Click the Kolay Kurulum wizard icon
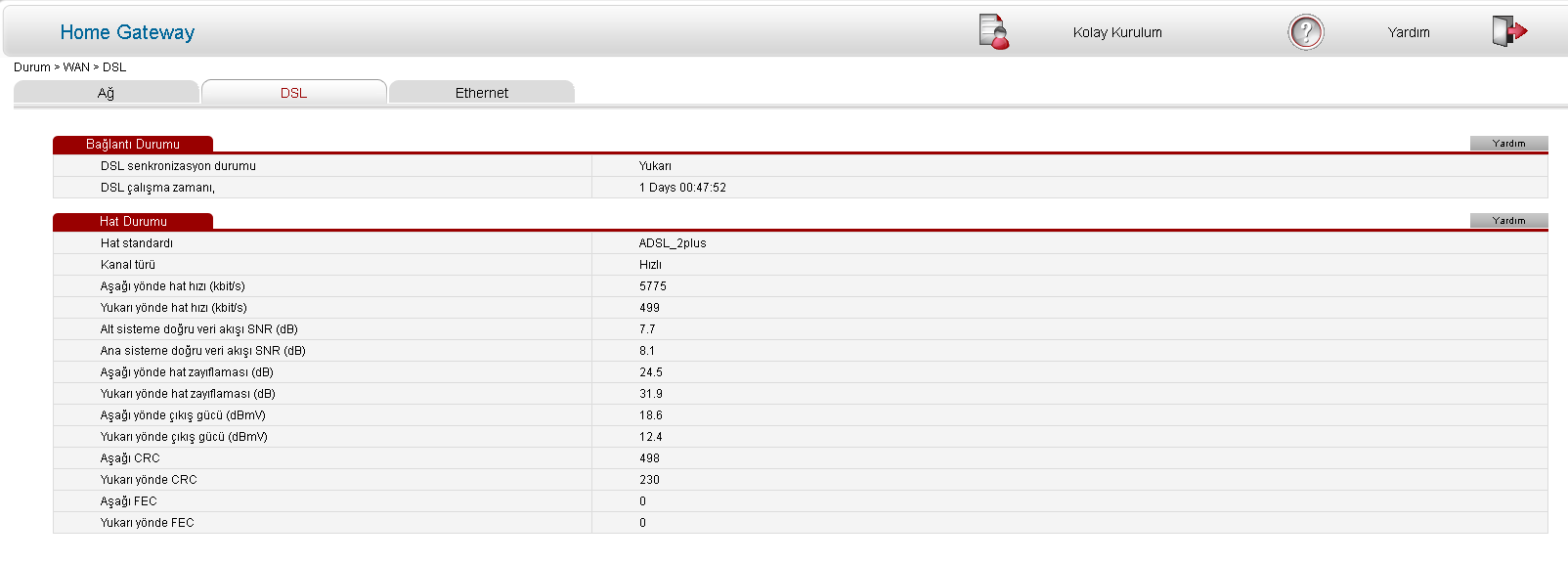The width and height of the screenshot is (1568, 563). click(993, 31)
